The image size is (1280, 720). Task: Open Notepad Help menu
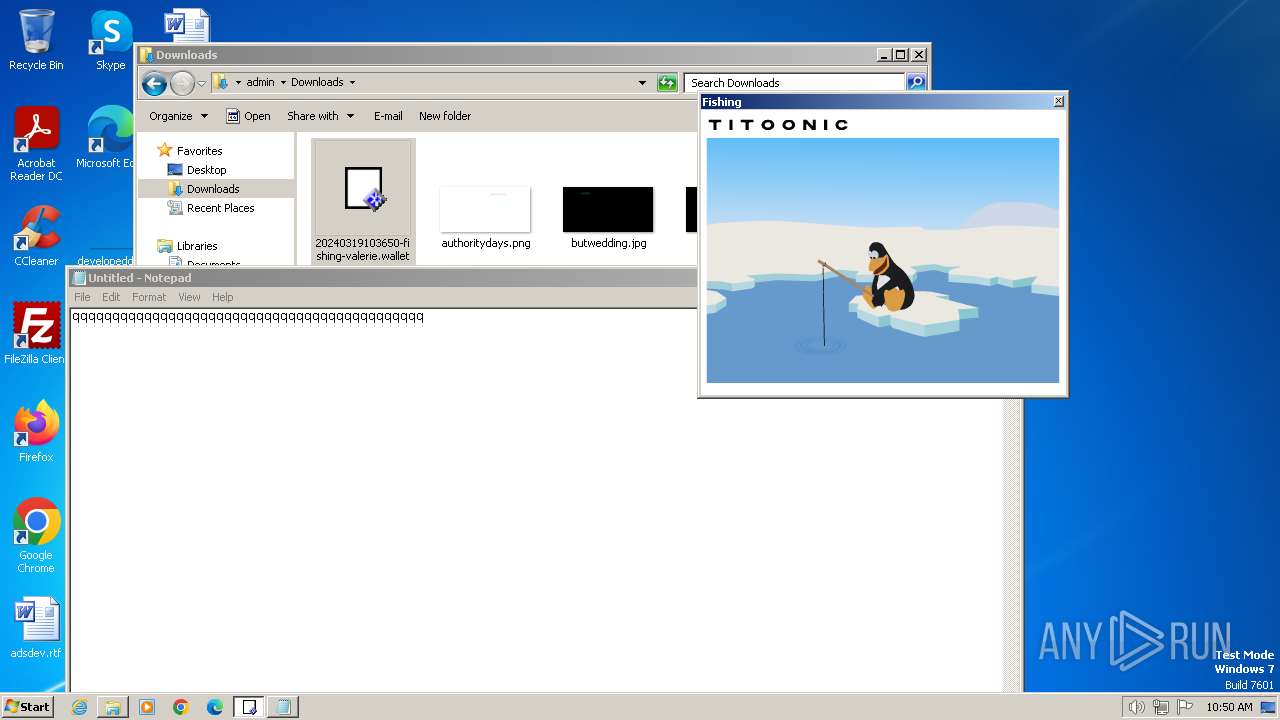(222, 297)
